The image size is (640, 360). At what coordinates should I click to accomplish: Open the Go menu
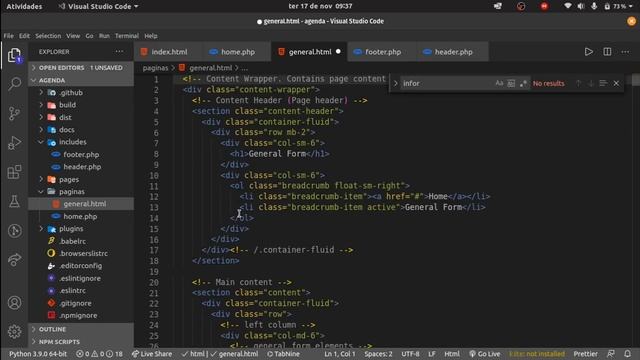click(89, 36)
